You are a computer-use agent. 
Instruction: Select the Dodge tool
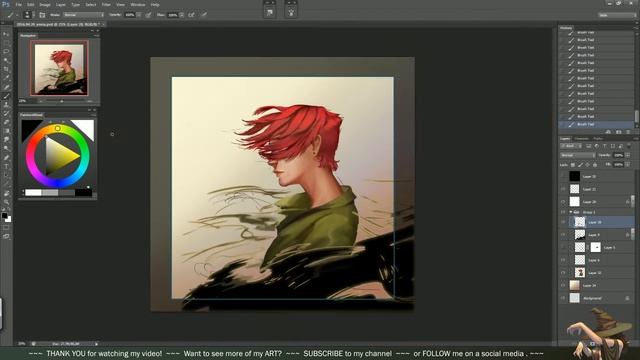(6, 149)
